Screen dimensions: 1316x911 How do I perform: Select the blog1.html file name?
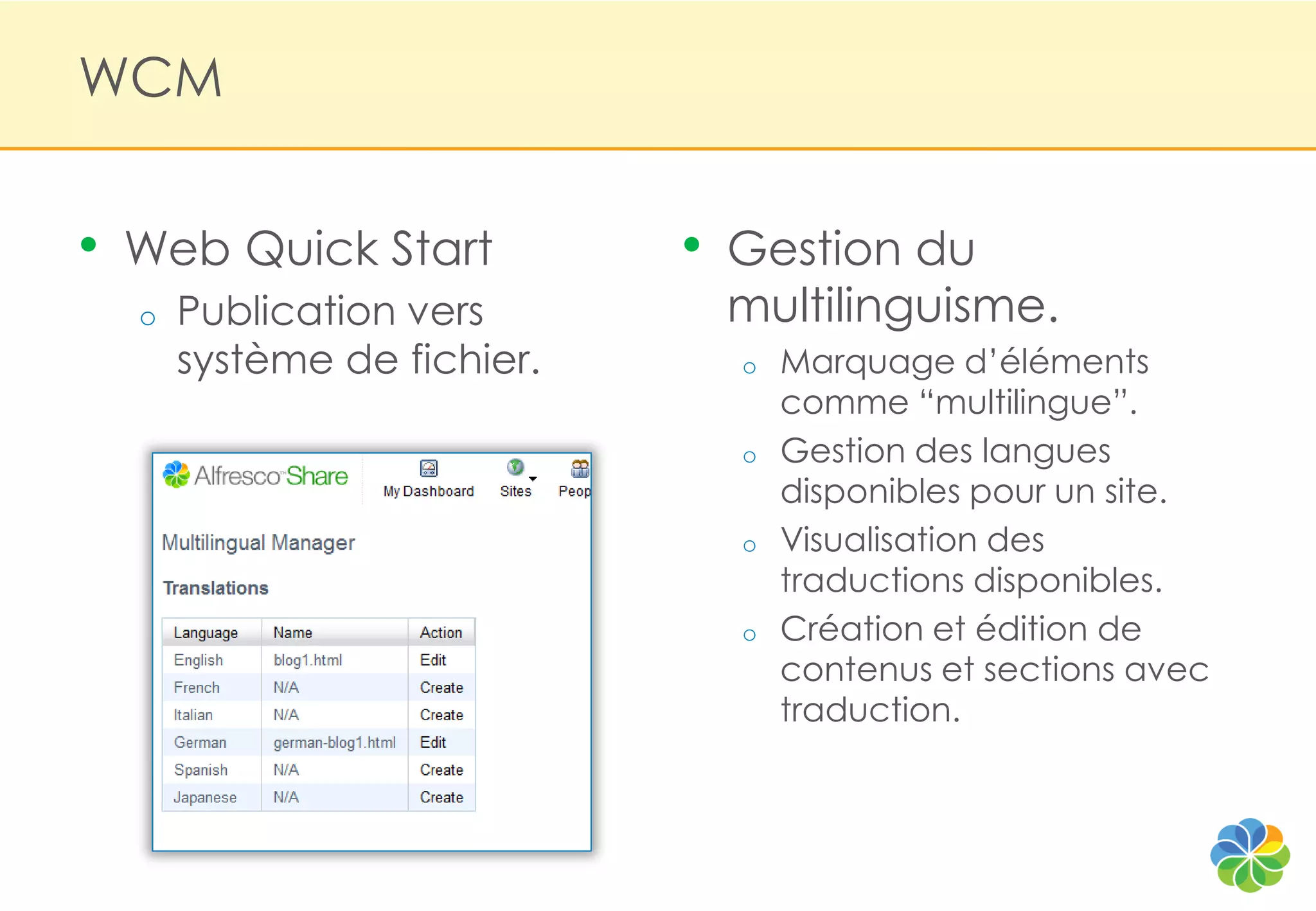pos(308,660)
